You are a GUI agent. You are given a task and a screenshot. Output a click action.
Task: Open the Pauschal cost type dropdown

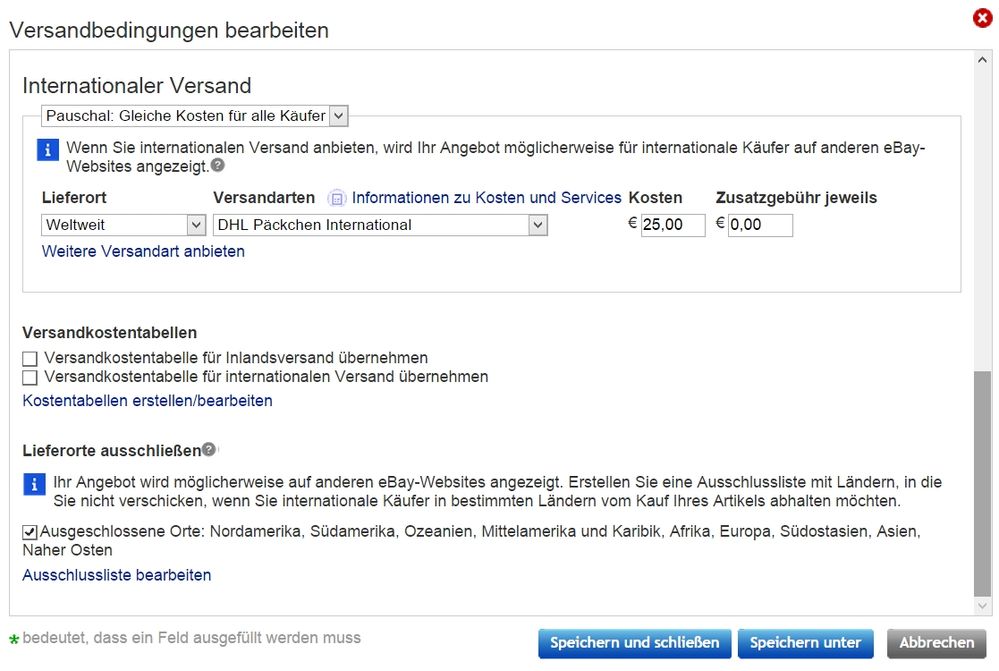(x=194, y=116)
